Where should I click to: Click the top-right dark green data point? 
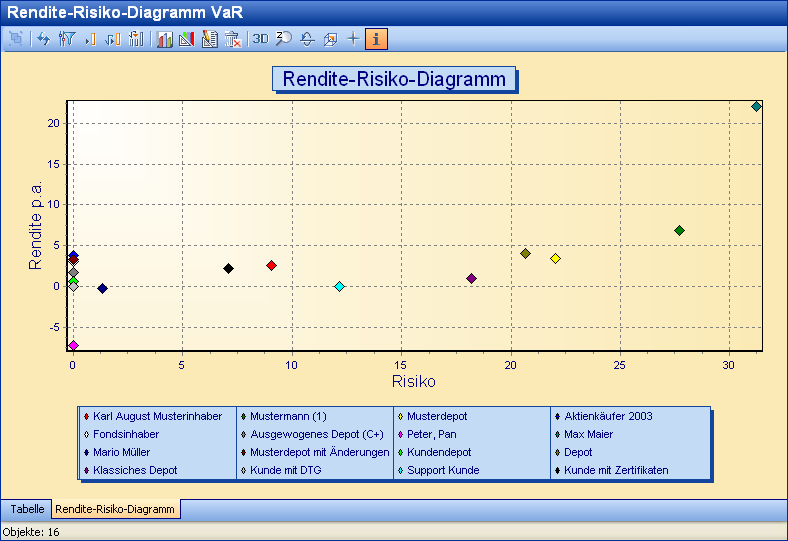(756, 107)
